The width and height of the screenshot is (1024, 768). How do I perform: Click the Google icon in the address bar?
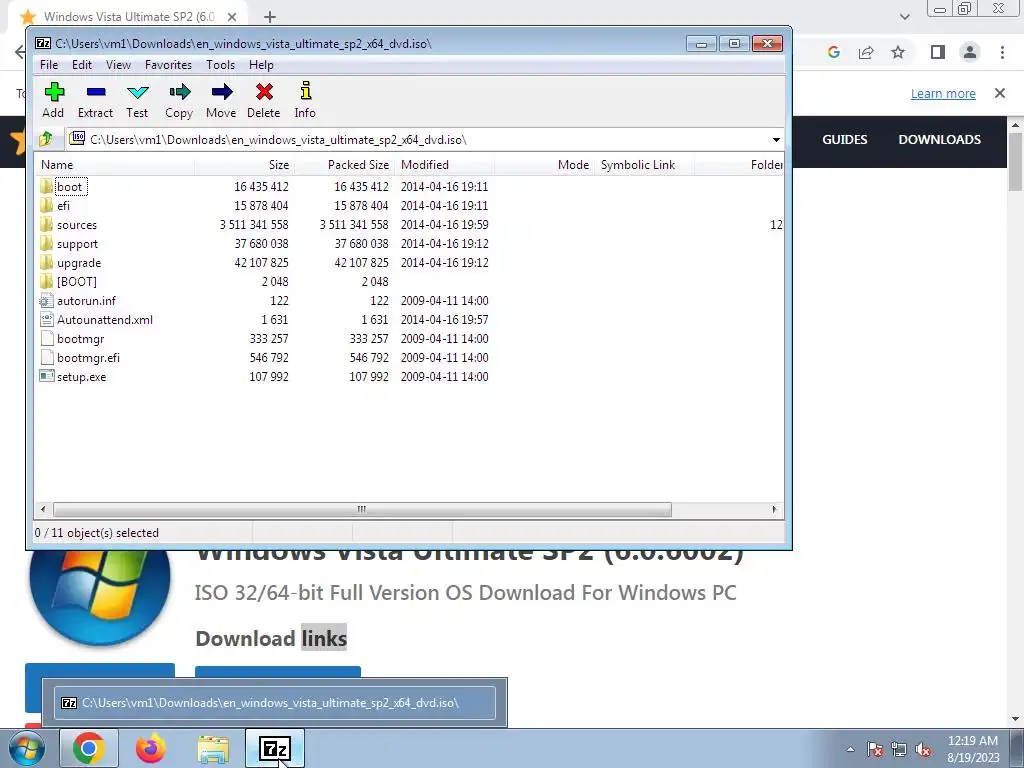pos(834,52)
